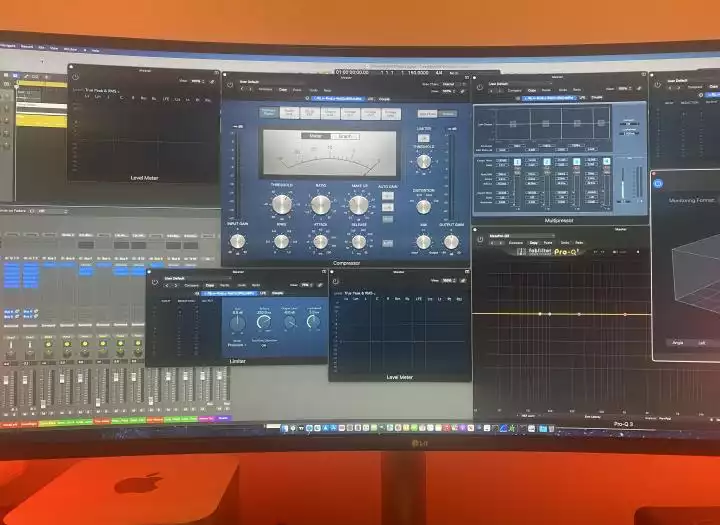Select the Studio VCA compressor circuit type
720x525 pixels.
(x=290, y=113)
